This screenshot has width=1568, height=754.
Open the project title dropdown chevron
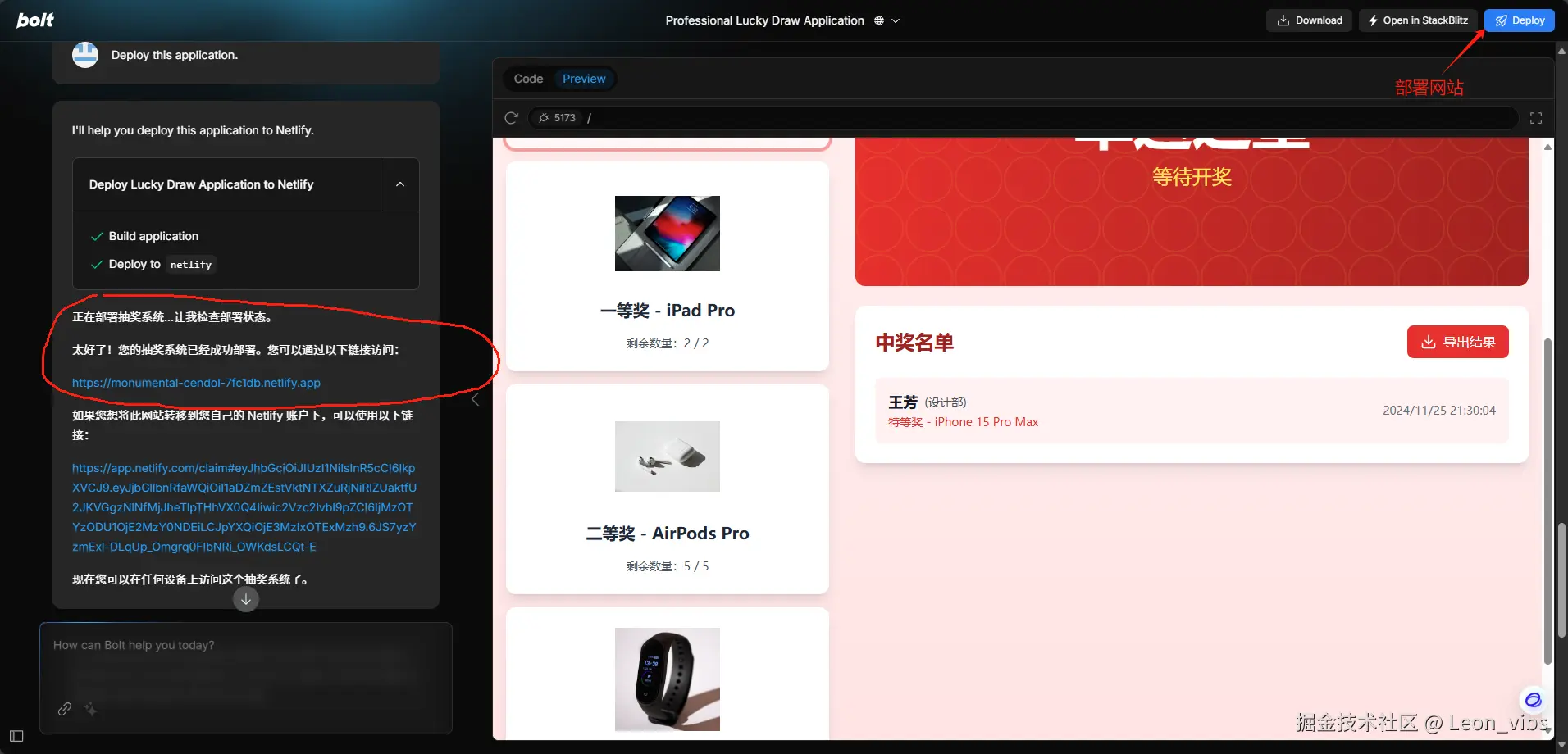[897, 20]
